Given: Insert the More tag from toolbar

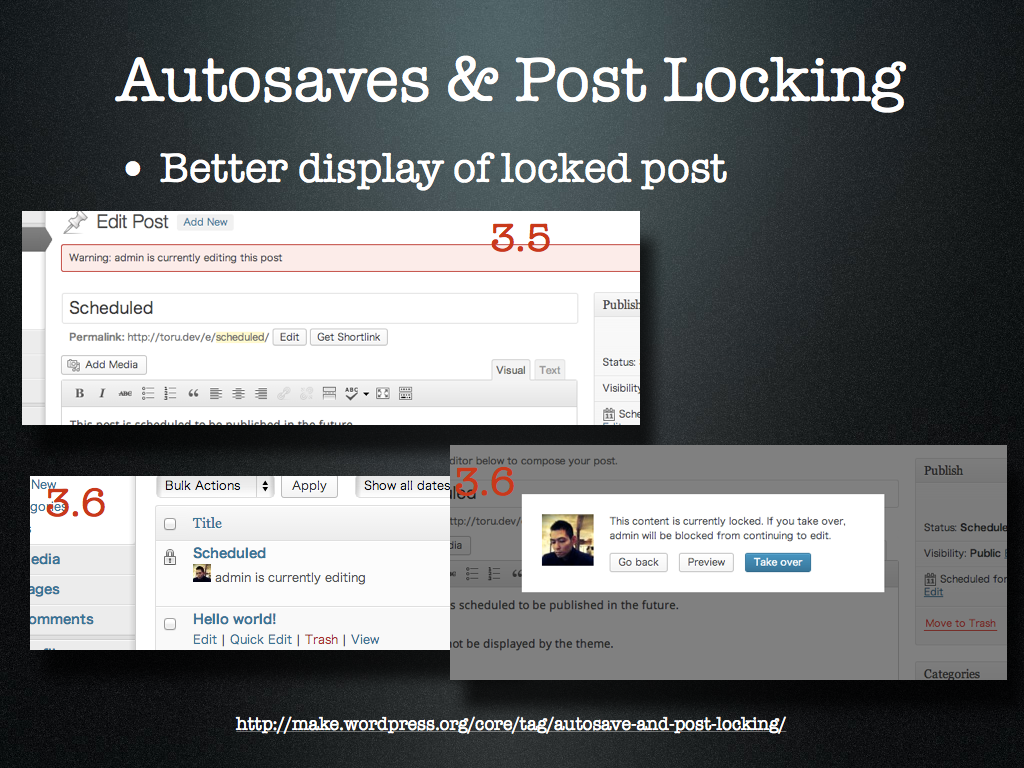Looking at the screenshot, I should pos(329,393).
